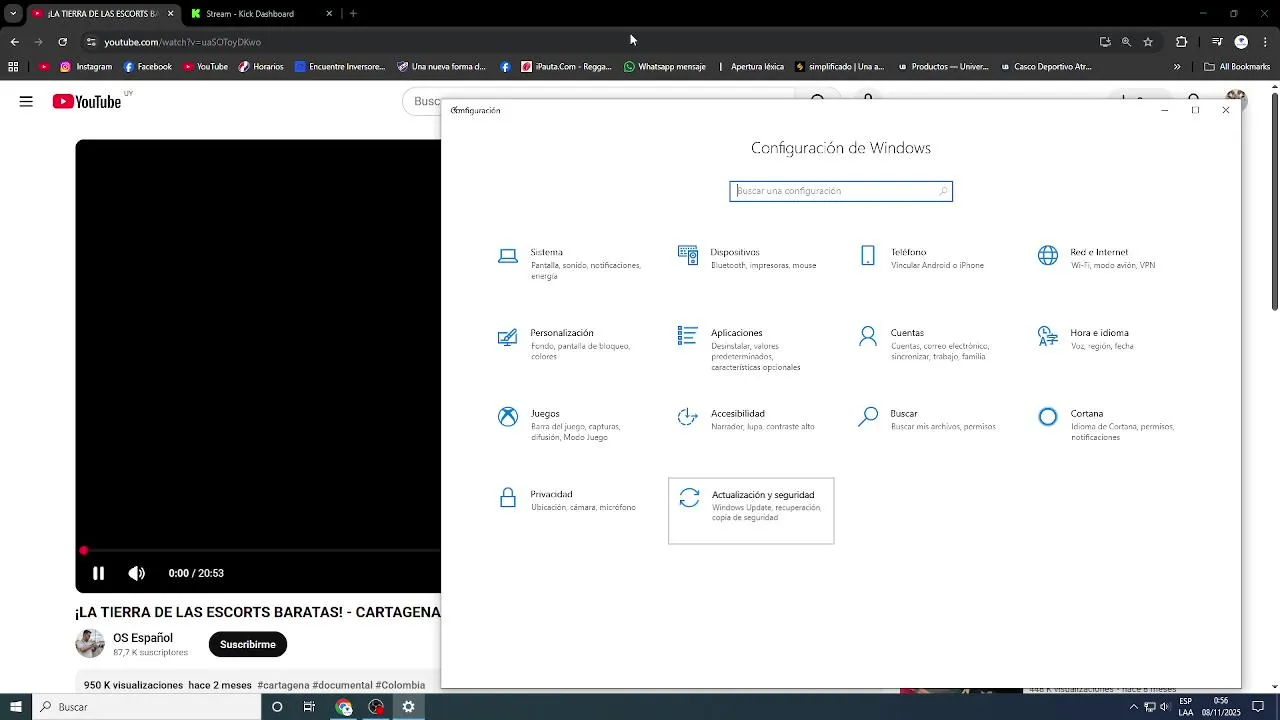Image resolution: width=1280 pixels, height=720 pixels.
Task: Subscribe with the Suscribirme button
Action: [x=248, y=644]
